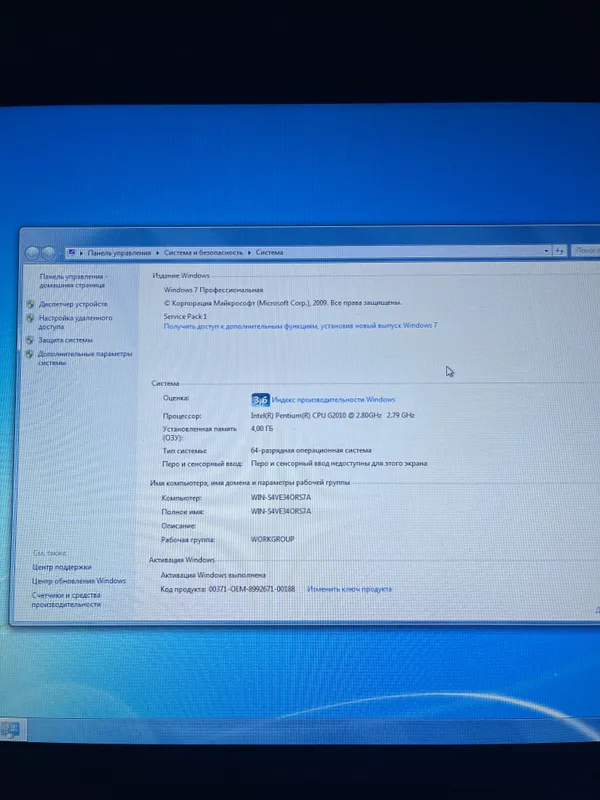The height and width of the screenshot is (800, 600).
Task: Select 'Система' breadcrumb segment
Action: coord(269,252)
